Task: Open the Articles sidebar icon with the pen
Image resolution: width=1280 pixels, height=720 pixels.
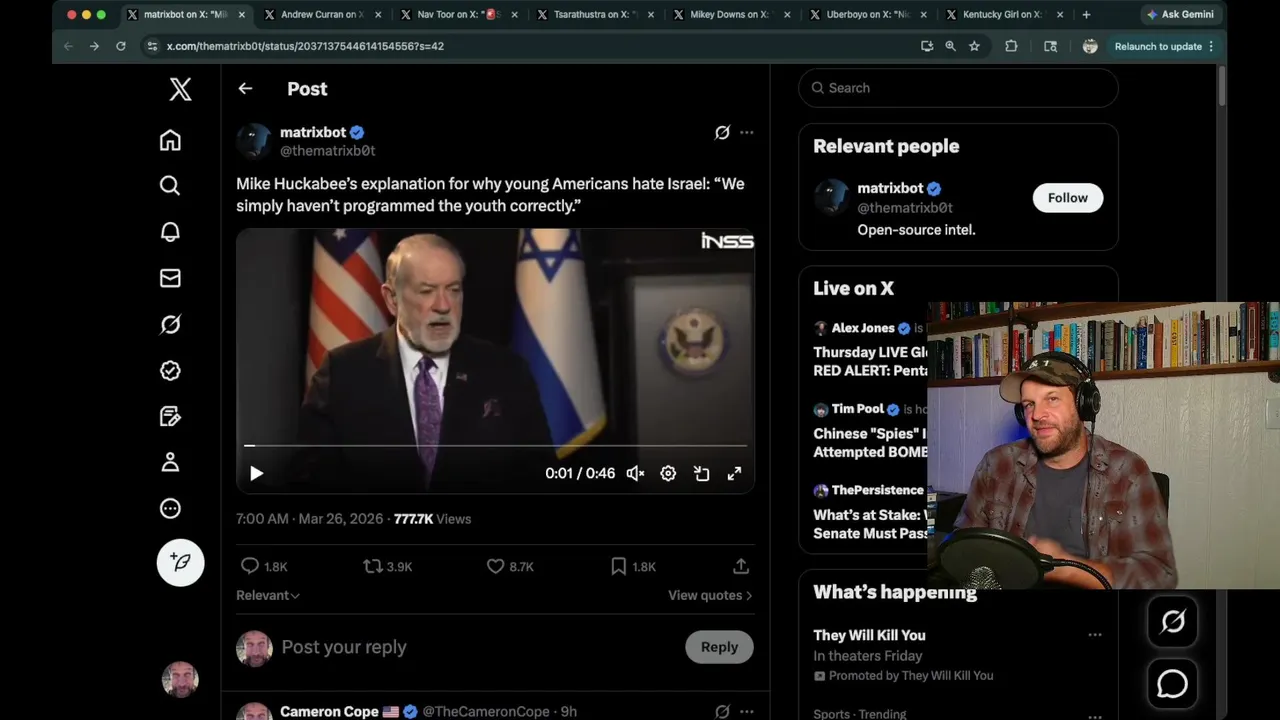Action: [170, 416]
